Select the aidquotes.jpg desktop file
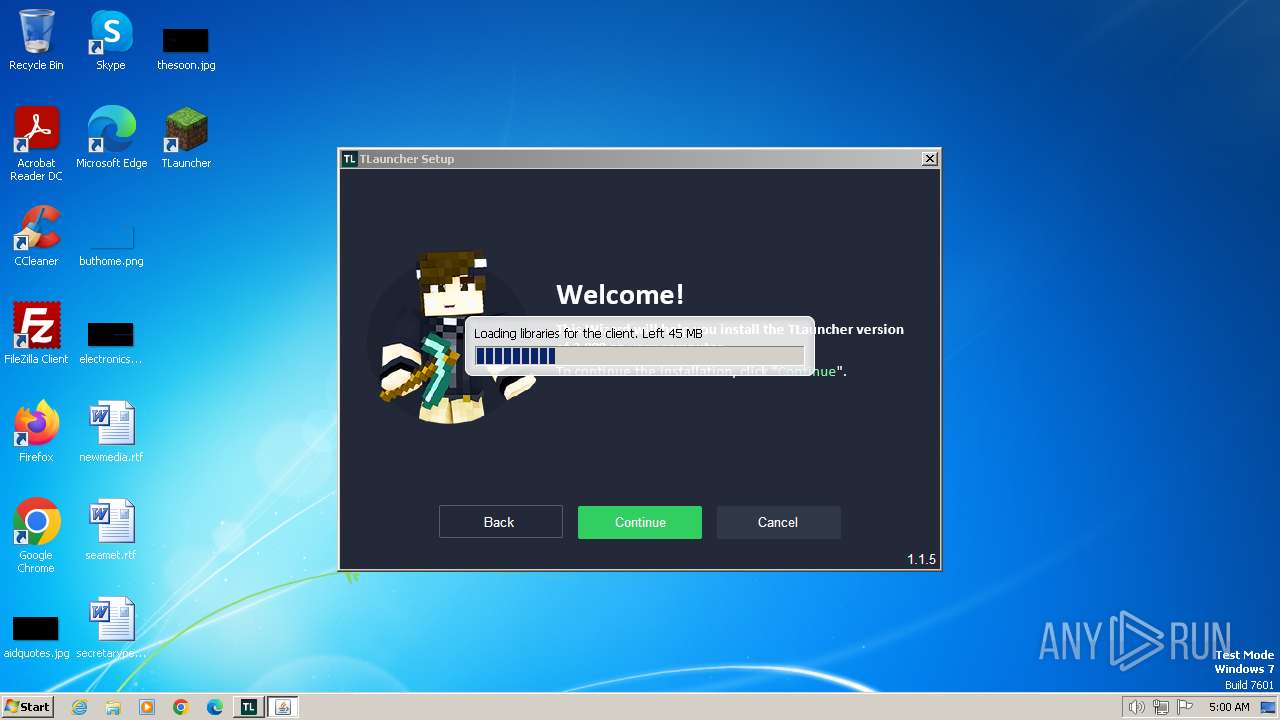Image resolution: width=1280 pixels, height=720 pixels. [x=36, y=637]
